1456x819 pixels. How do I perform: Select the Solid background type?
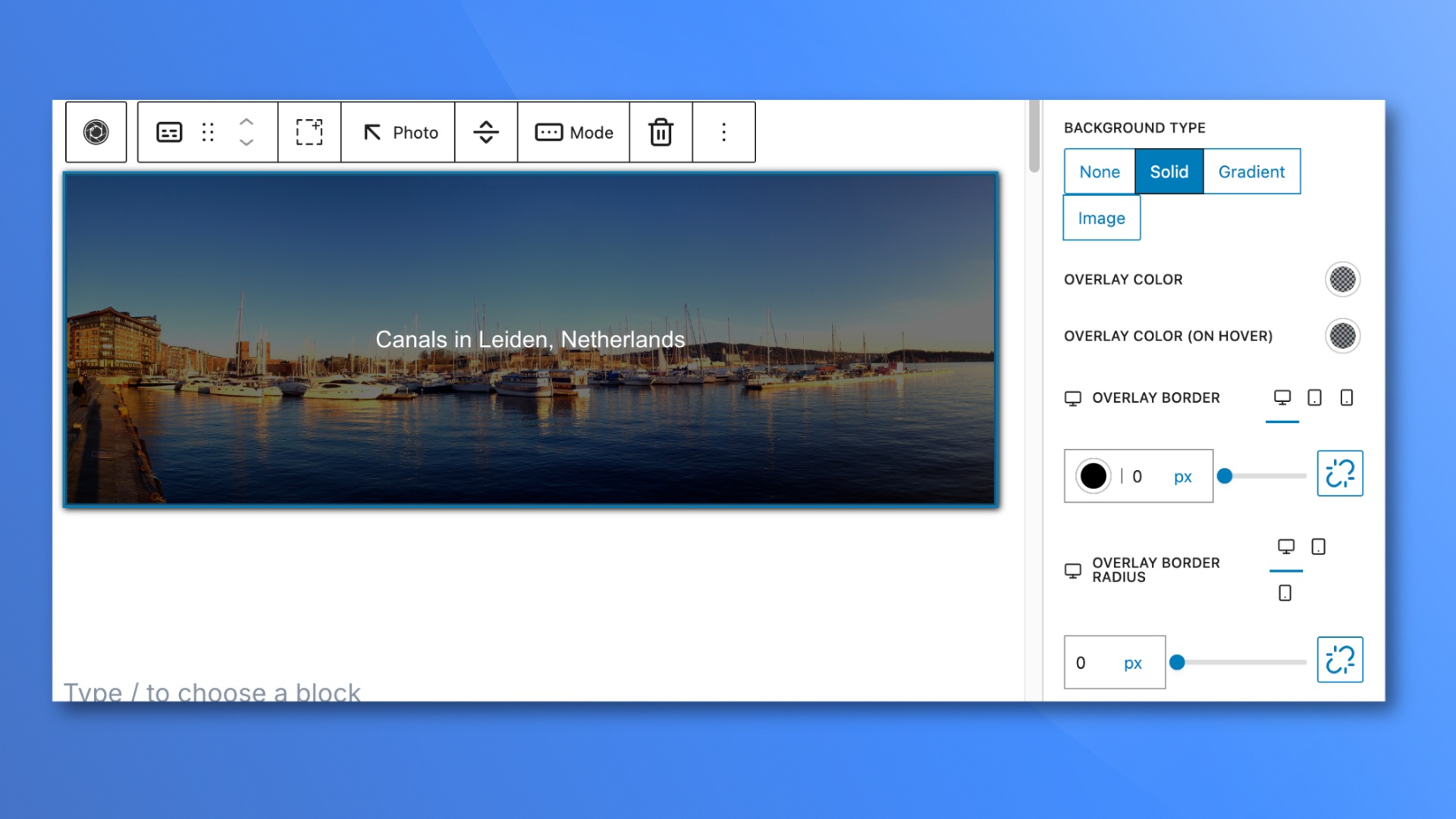point(1169,172)
